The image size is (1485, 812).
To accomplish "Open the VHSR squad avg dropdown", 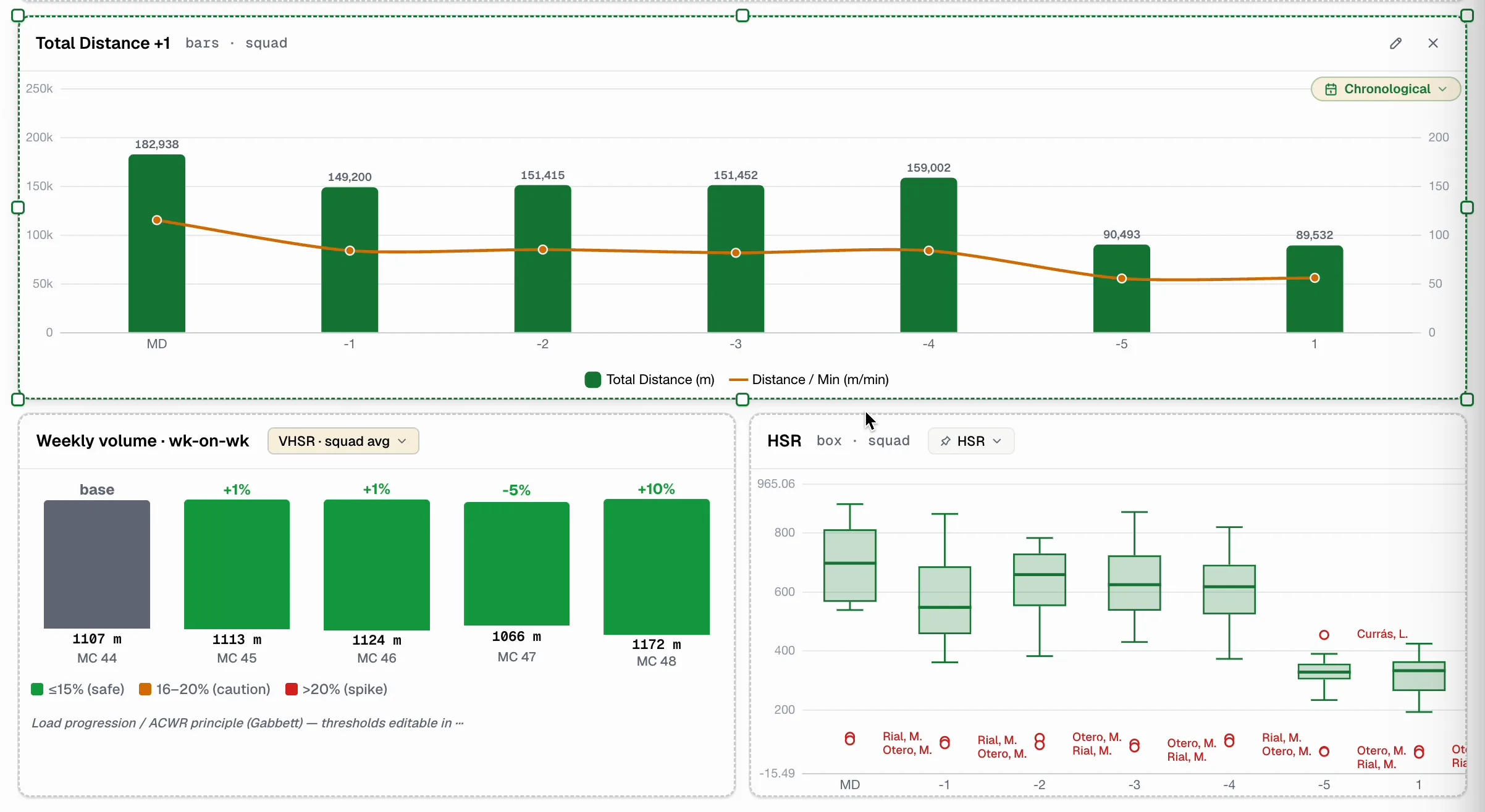I will [x=343, y=441].
